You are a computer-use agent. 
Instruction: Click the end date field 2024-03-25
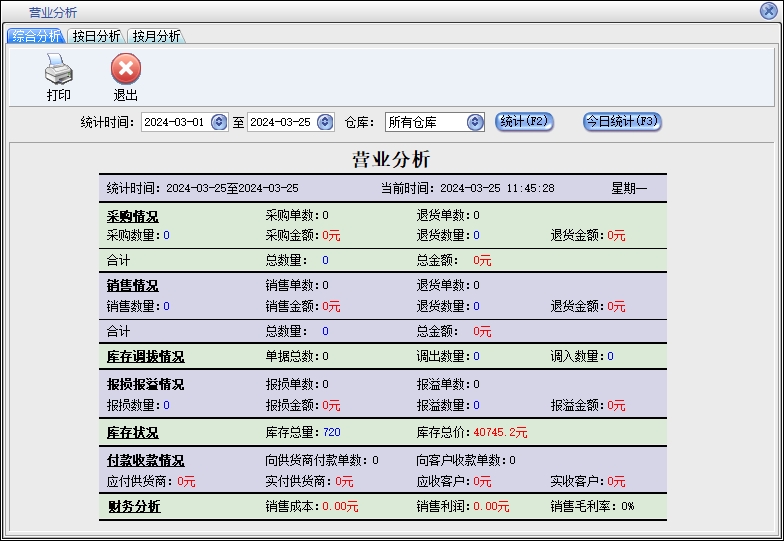[x=280, y=122]
